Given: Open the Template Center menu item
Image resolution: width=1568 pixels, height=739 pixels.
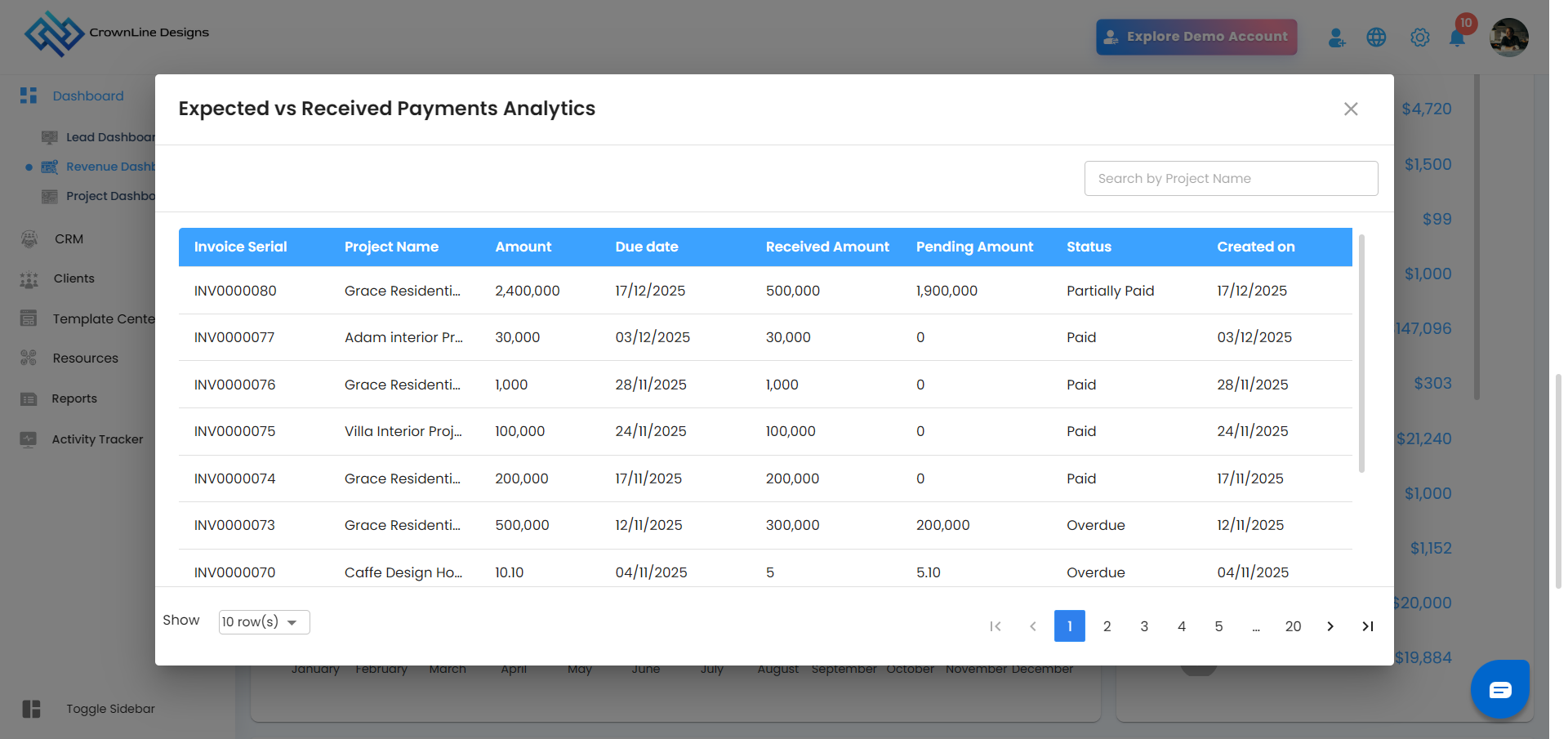Looking at the screenshot, I should coord(104,318).
